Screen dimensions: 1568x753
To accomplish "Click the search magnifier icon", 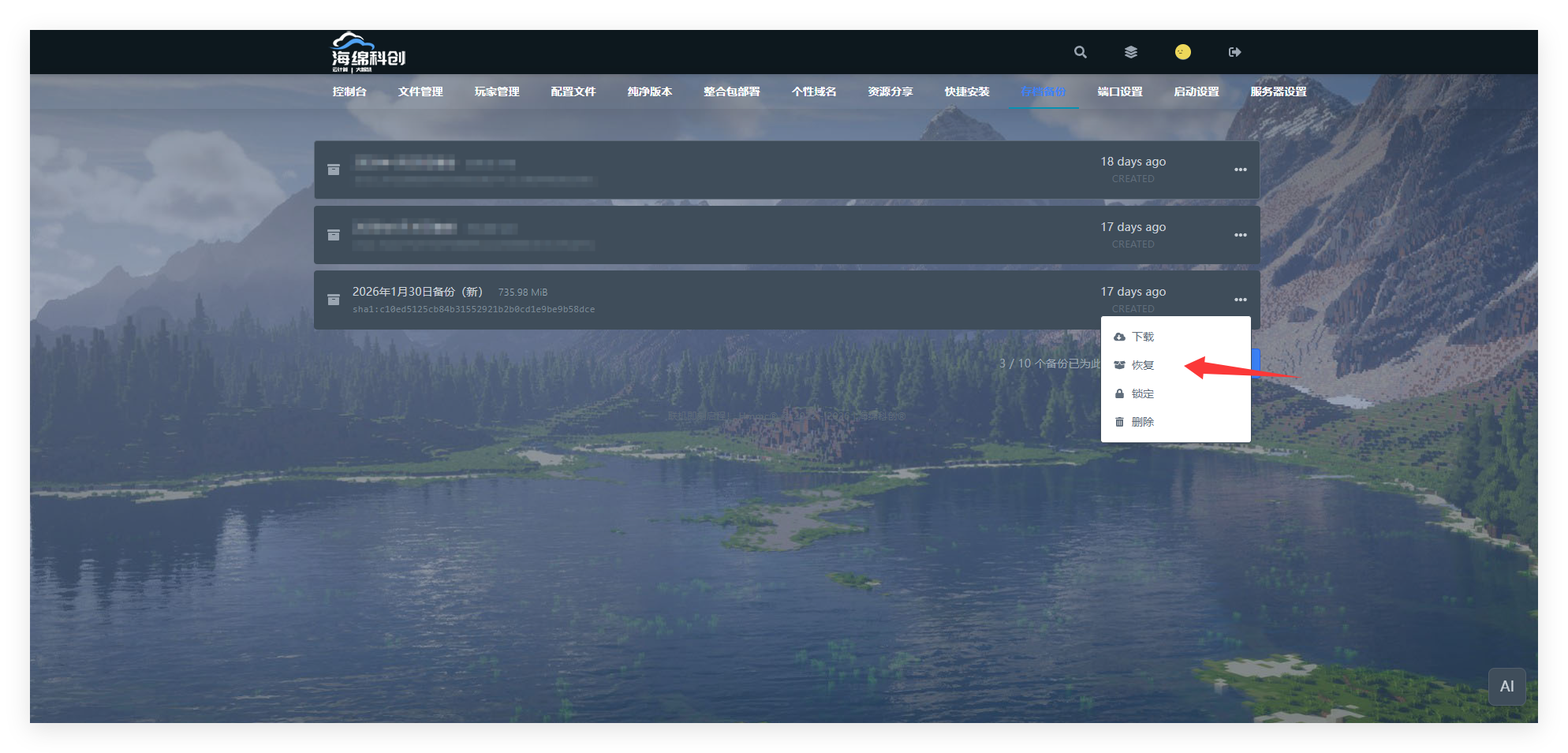I will tap(1080, 52).
